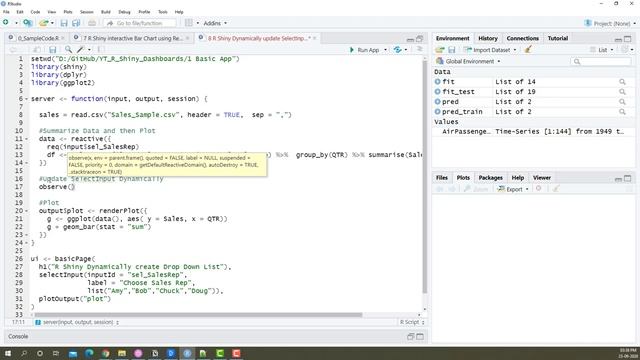Collapse the server function fold arrow
640x360 pixels.
tap(27, 99)
